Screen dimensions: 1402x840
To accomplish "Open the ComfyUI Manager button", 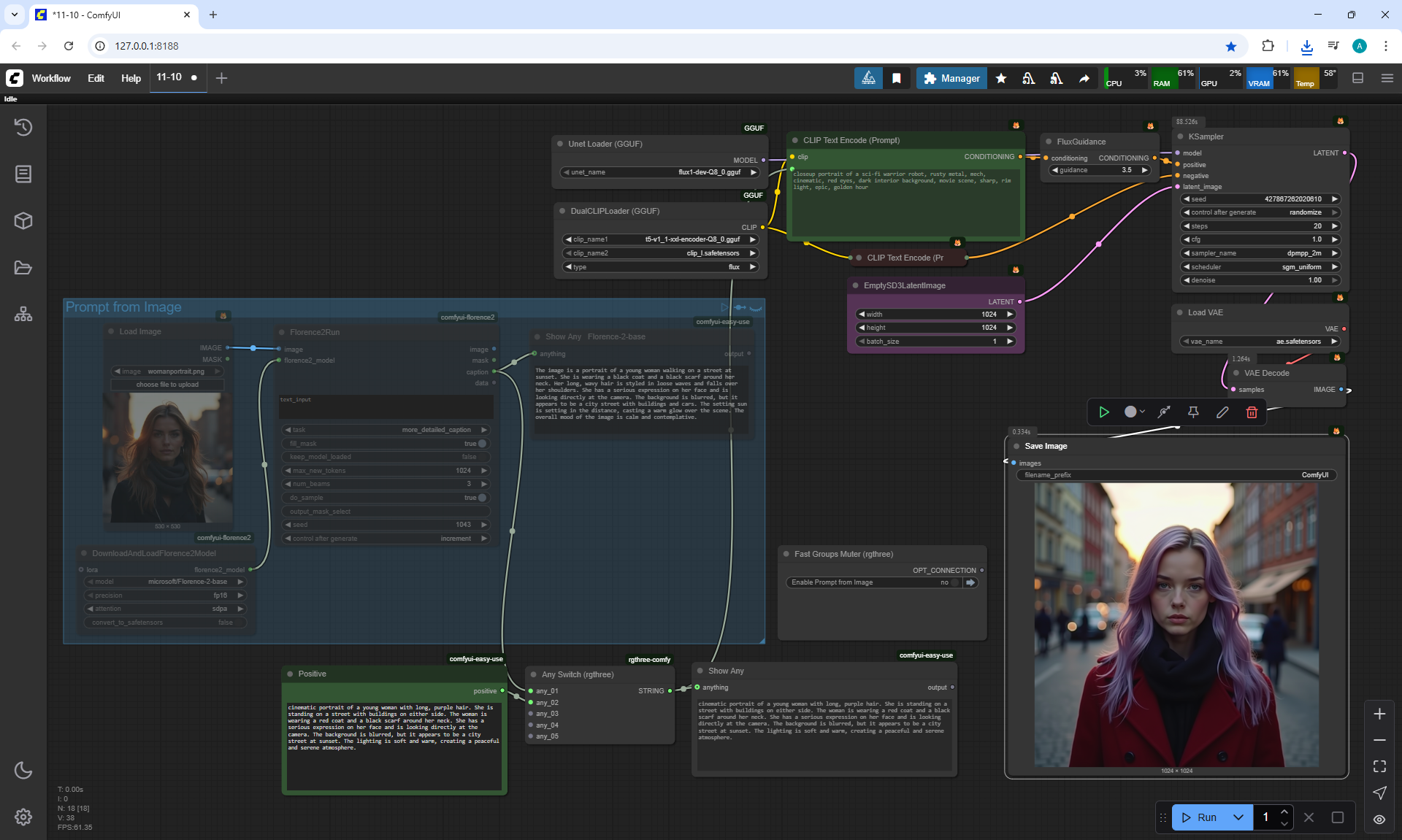I will pos(951,78).
